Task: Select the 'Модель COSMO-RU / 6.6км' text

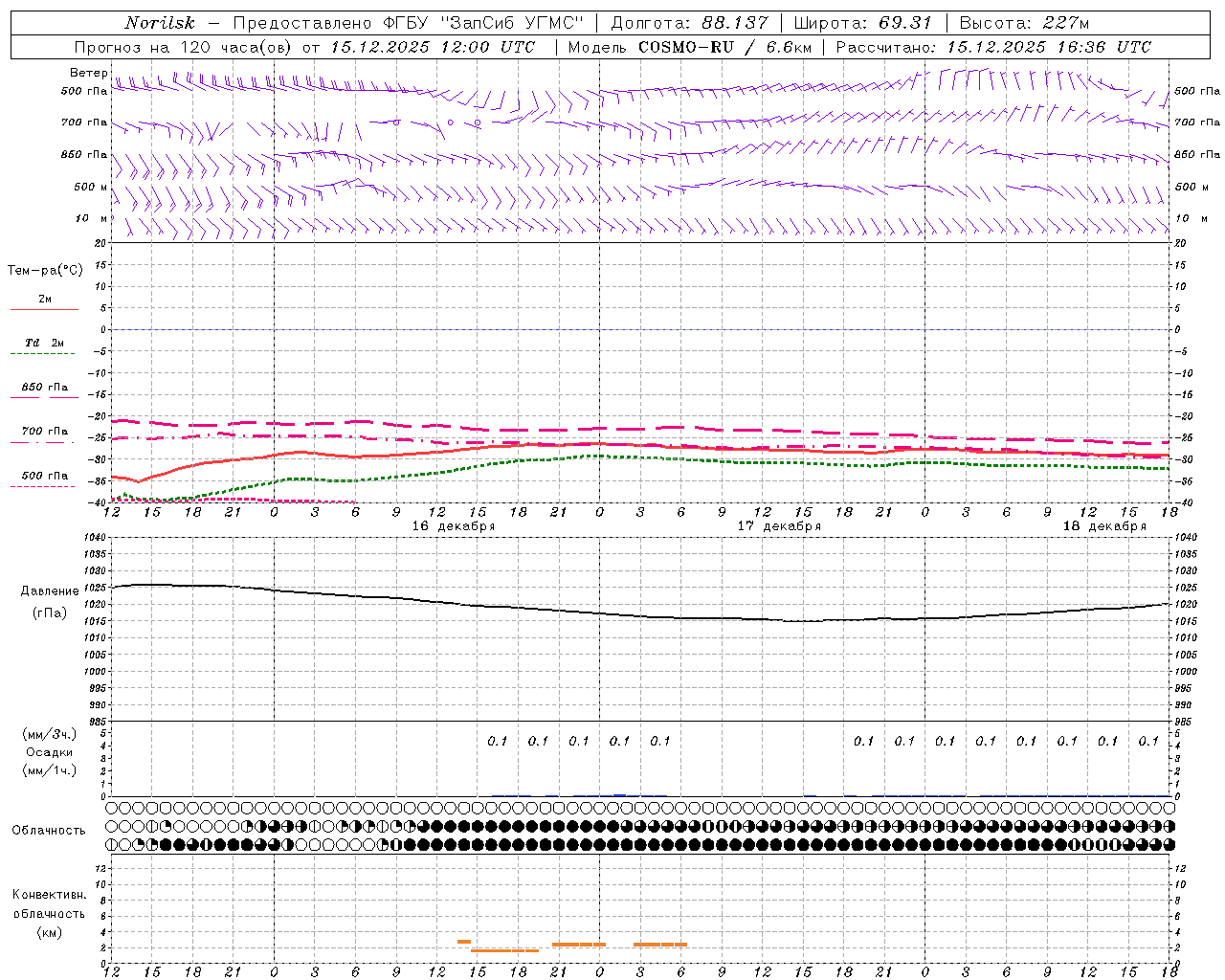Action: [690, 47]
